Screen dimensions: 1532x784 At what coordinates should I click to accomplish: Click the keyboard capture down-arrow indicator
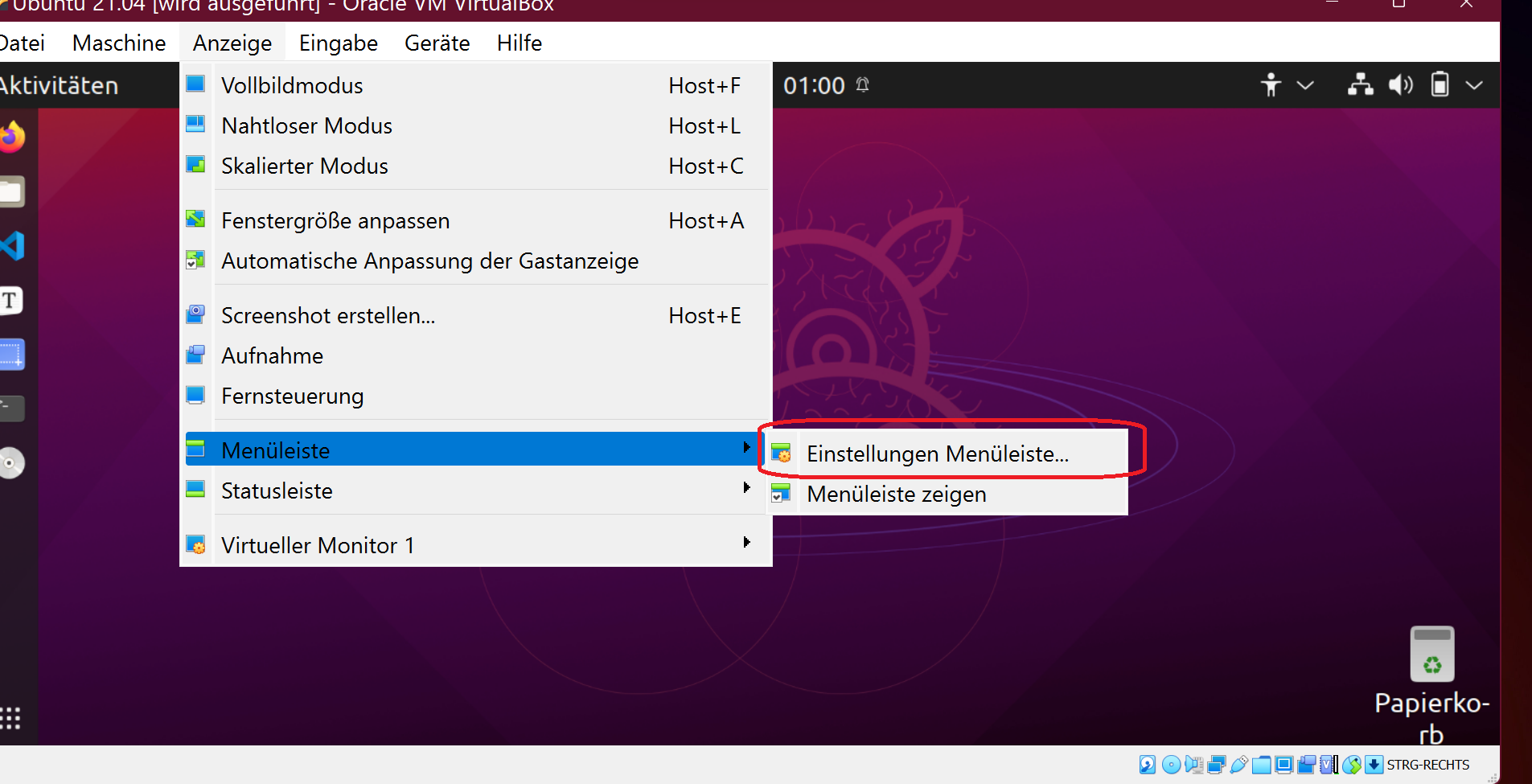1374,764
